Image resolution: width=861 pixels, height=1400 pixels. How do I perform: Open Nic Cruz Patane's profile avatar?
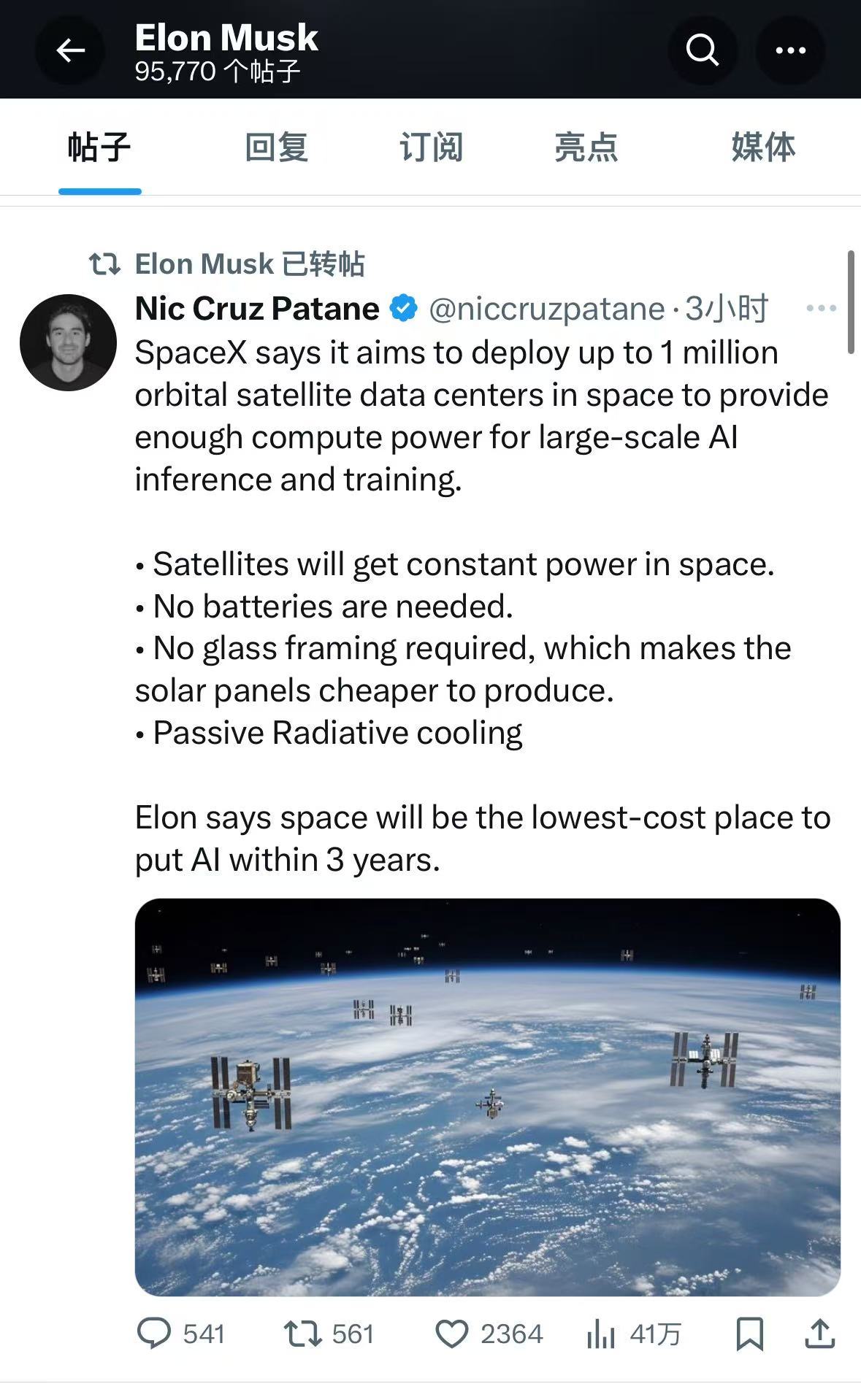point(69,343)
